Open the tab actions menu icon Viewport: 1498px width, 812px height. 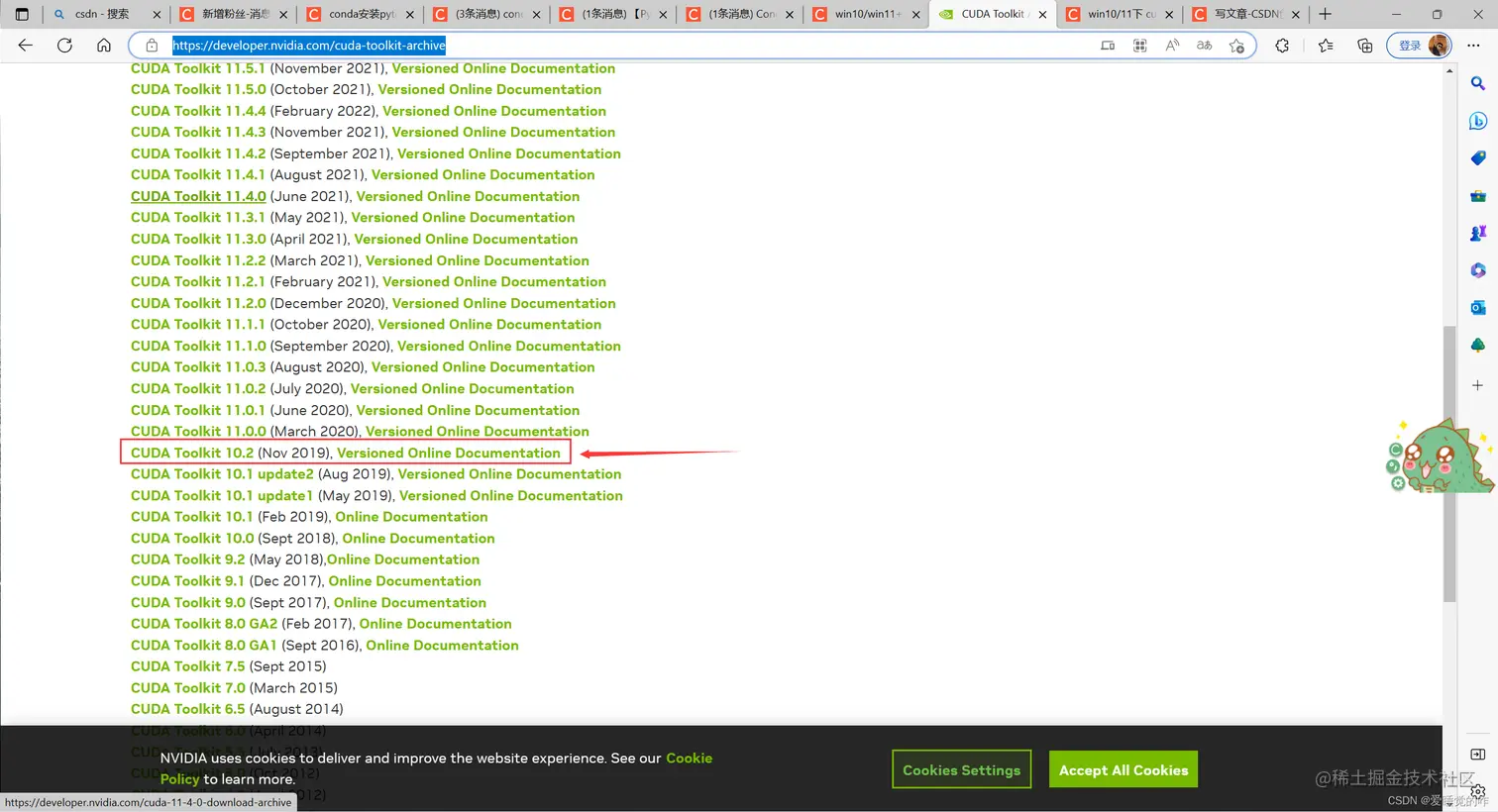pyautogui.click(x=22, y=14)
